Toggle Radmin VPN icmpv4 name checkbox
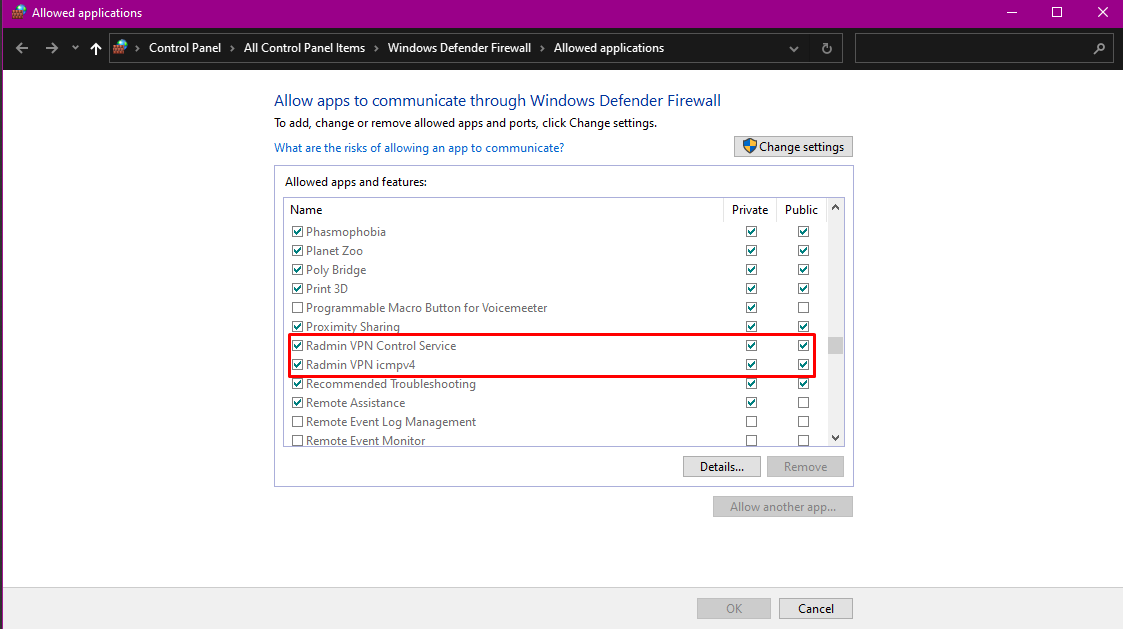This screenshot has width=1123, height=629. click(297, 365)
